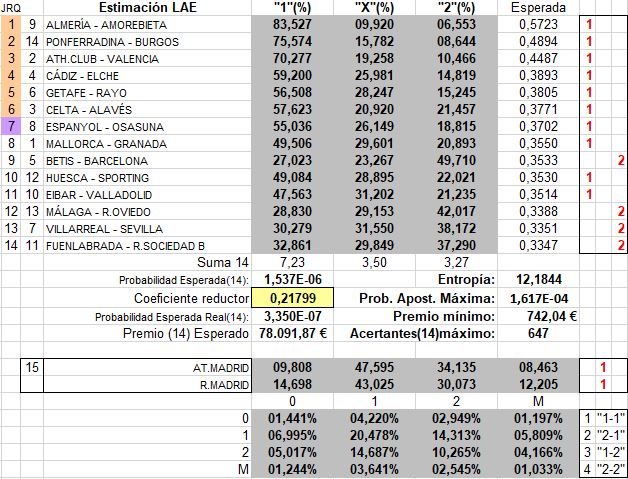Click the 3,50 sum value
Screen dimensions: 628x479
[374, 262]
